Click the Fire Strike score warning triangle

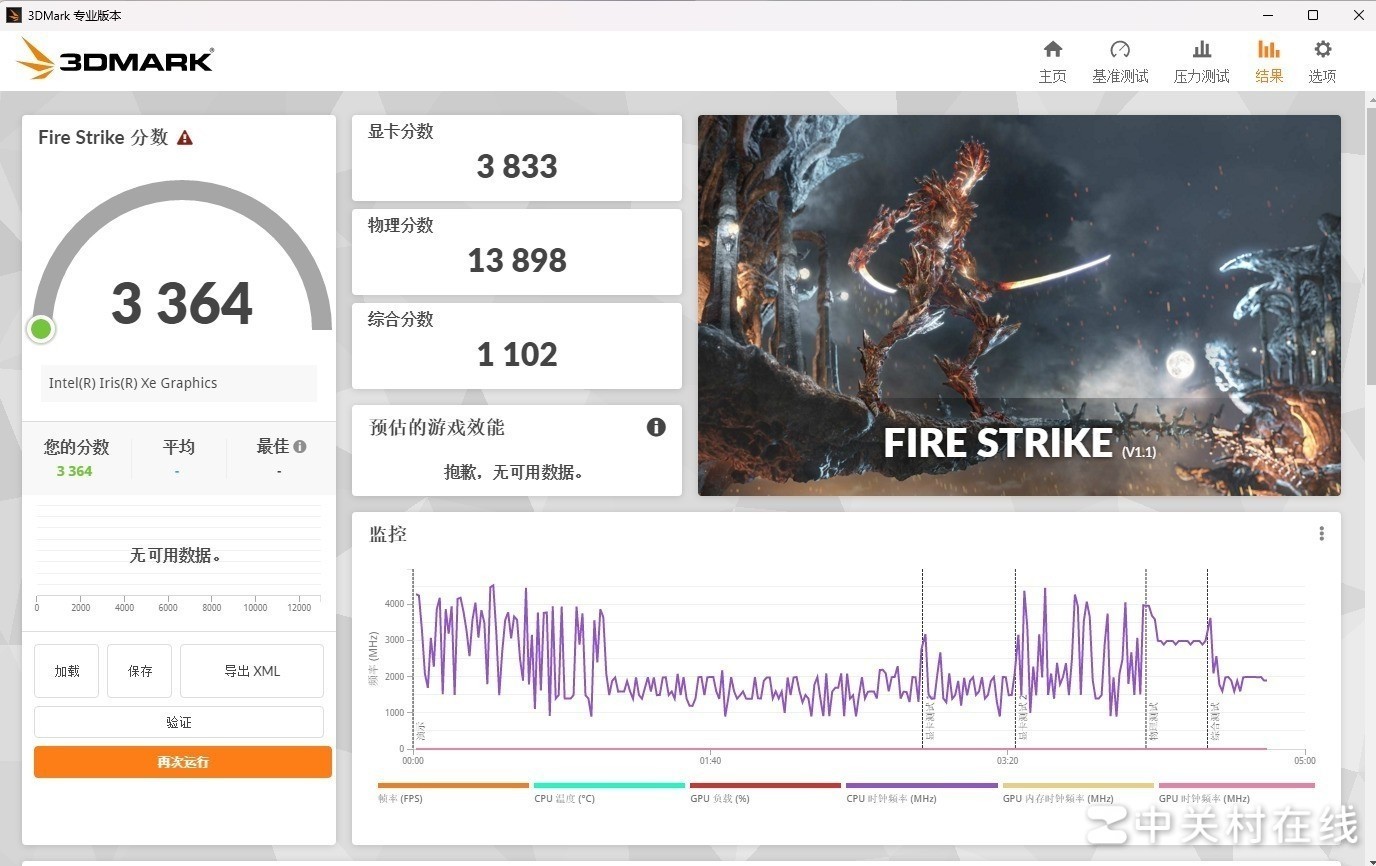[x=185, y=138]
